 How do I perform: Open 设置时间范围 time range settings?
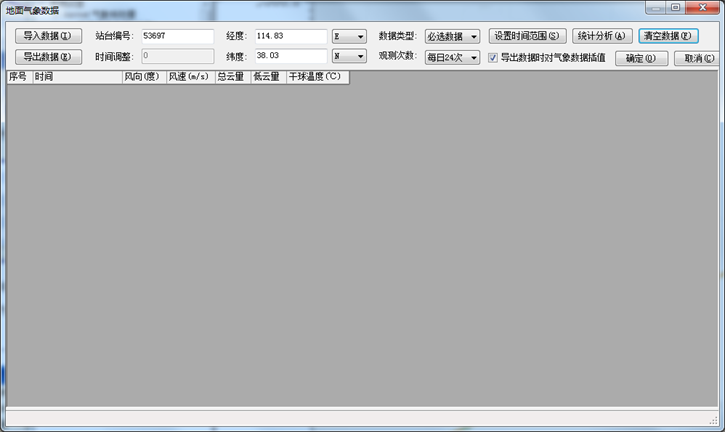[528, 36]
